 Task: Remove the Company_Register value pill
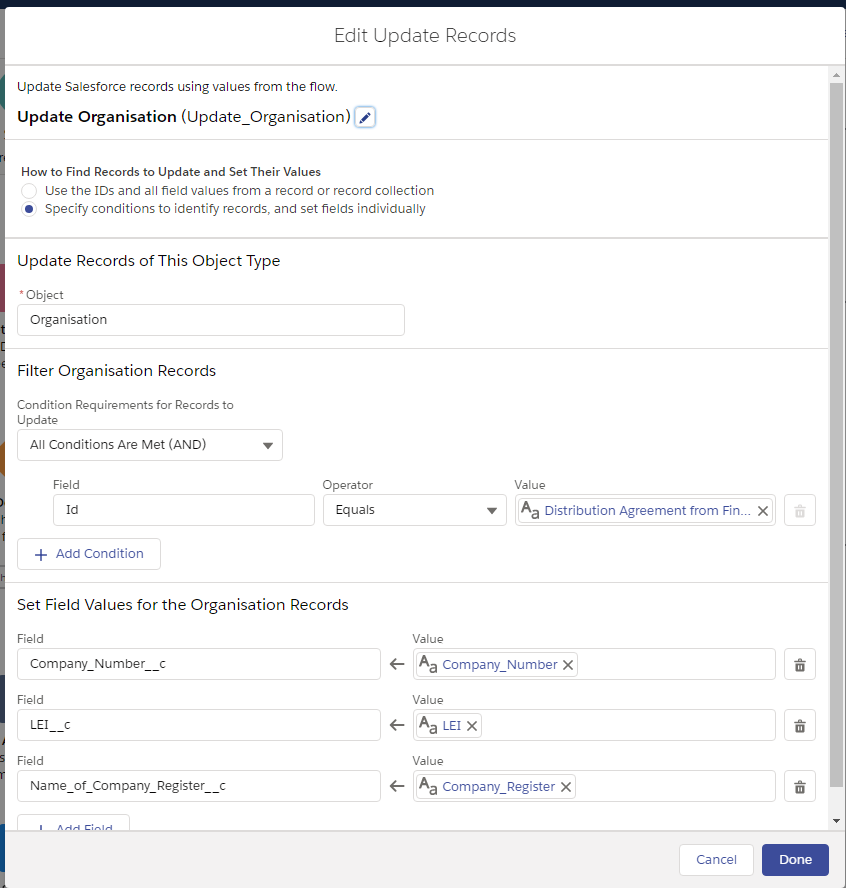point(566,787)
